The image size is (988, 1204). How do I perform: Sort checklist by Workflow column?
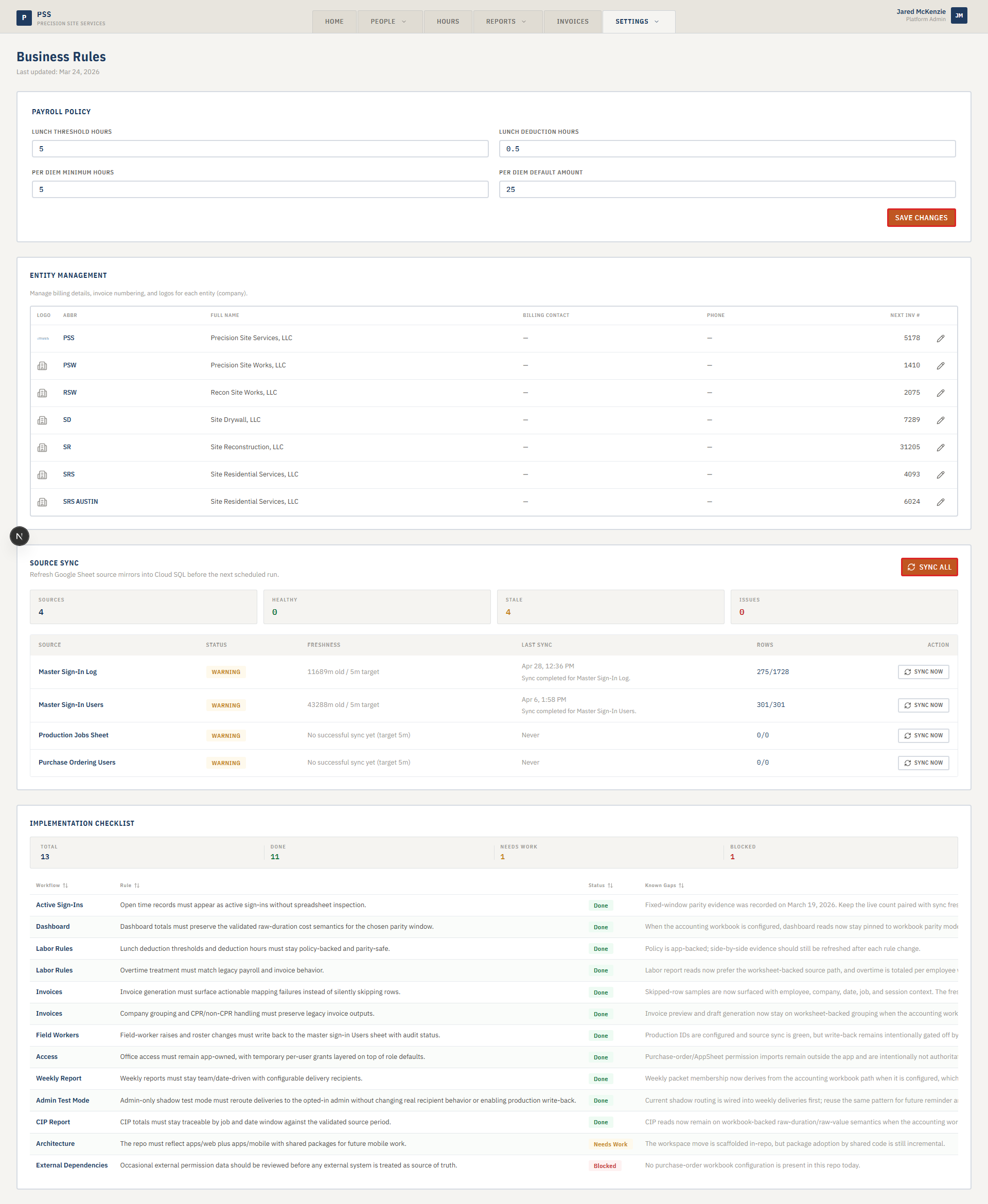pos(52,886)
